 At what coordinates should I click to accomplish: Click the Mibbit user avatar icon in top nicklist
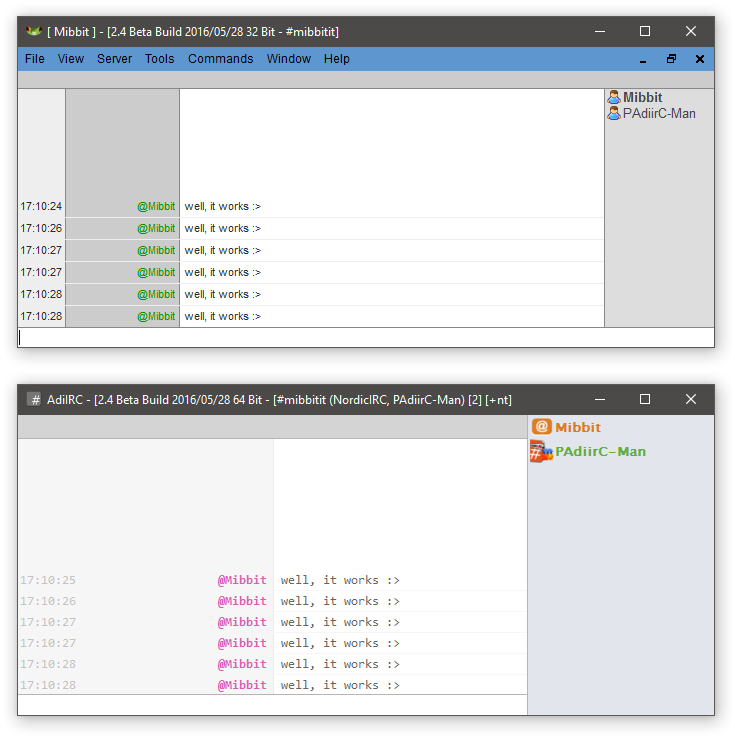[613, 97]
